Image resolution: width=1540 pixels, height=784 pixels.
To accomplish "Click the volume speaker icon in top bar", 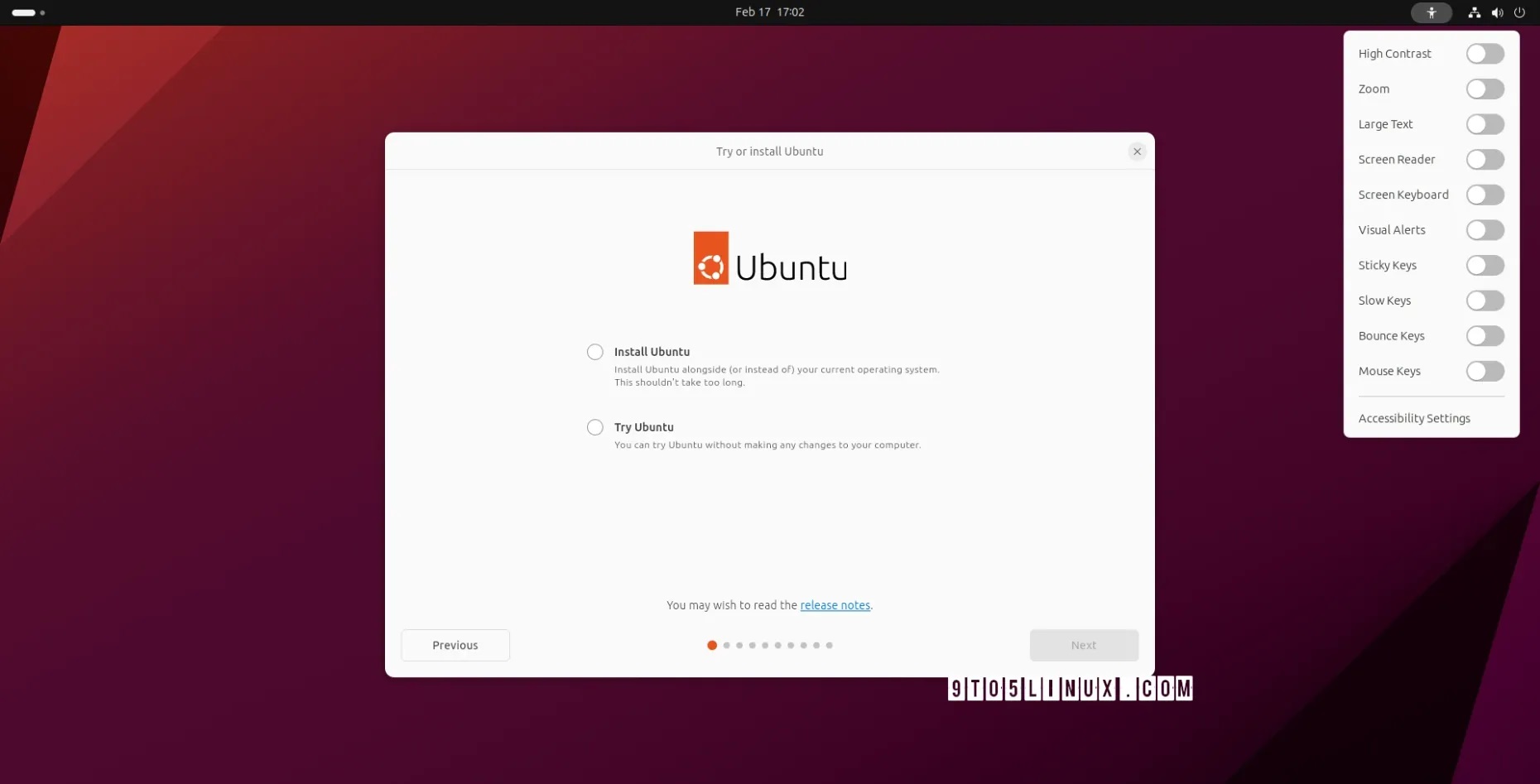I will click(1497, 12).
